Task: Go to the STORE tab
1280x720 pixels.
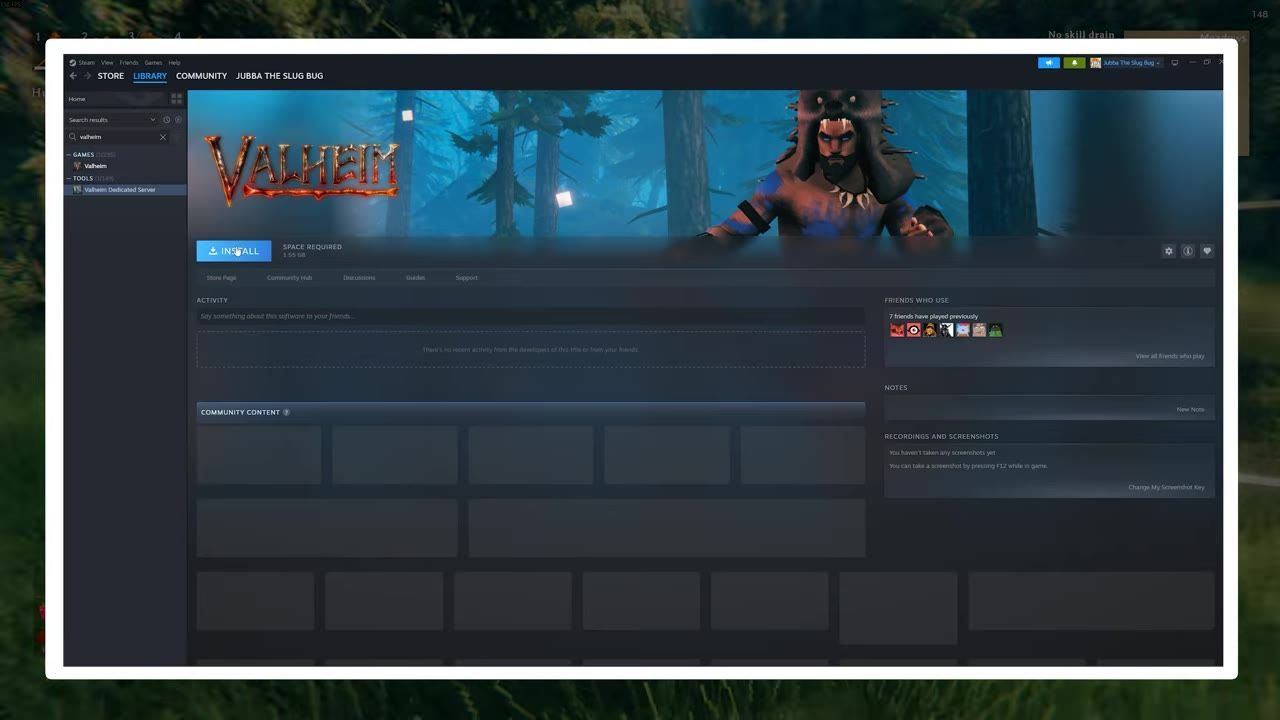Action: coord(111,76)
